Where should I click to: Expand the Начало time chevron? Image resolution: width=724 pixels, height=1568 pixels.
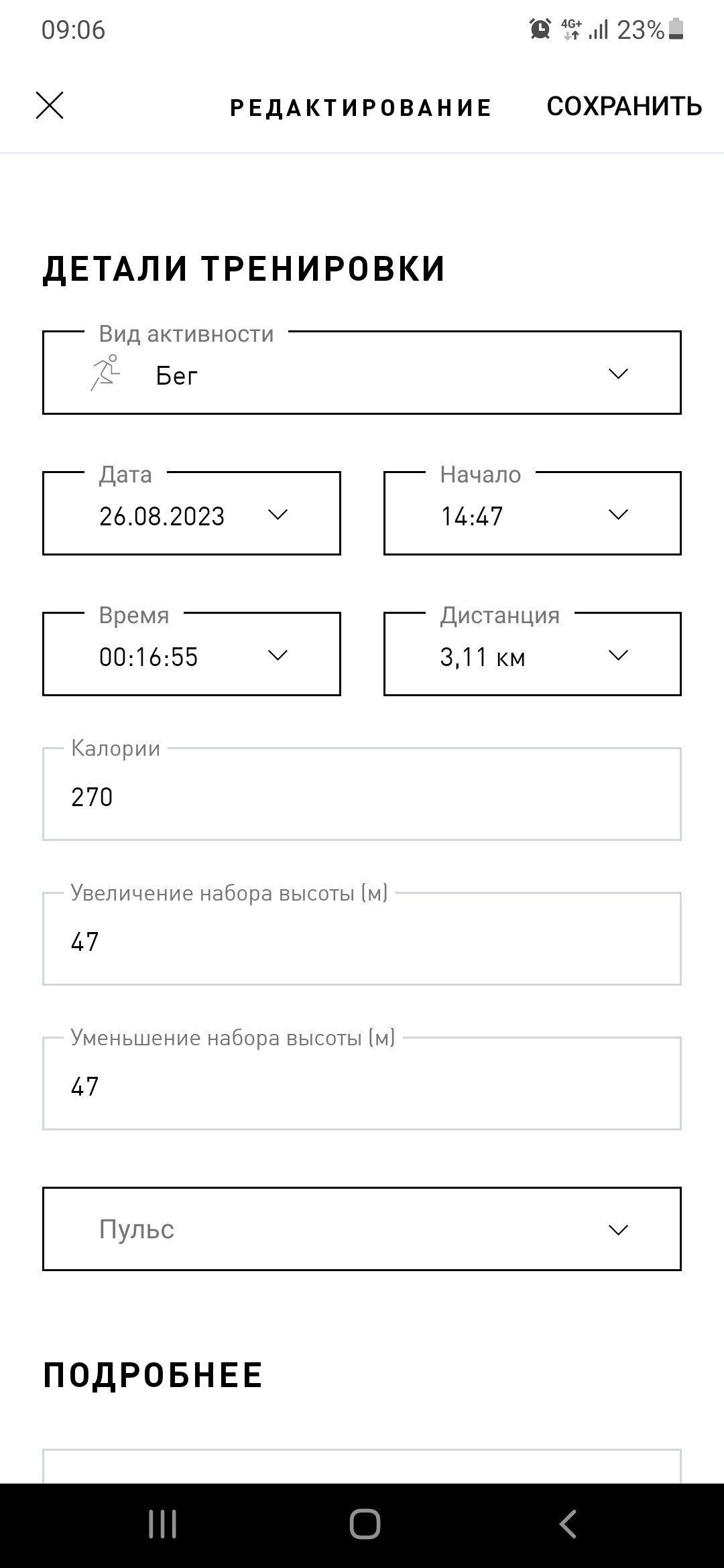coord(617,515)
